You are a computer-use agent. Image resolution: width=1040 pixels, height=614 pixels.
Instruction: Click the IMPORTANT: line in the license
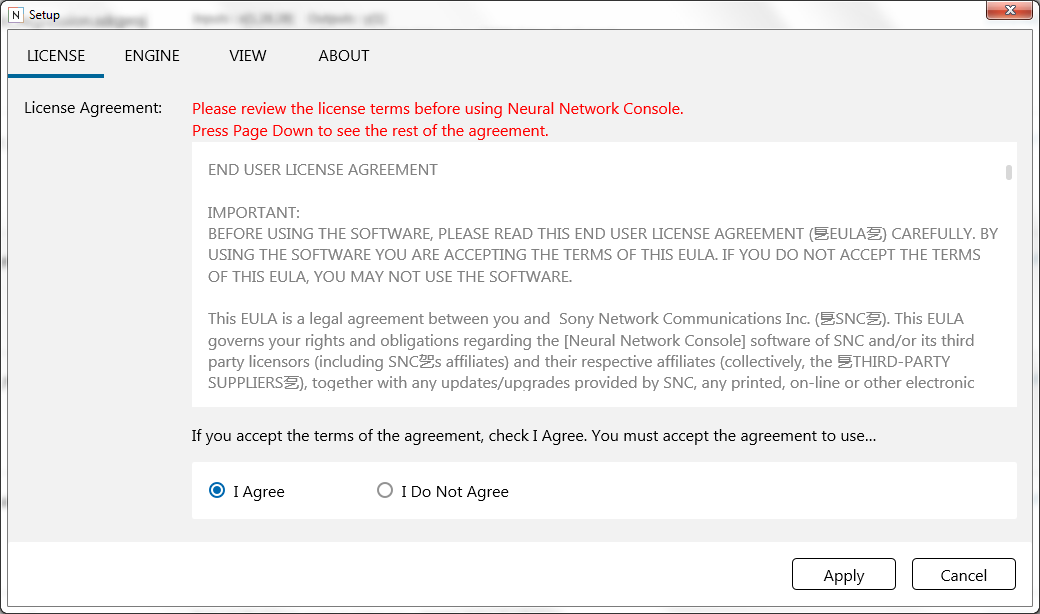tap(253, 213)
